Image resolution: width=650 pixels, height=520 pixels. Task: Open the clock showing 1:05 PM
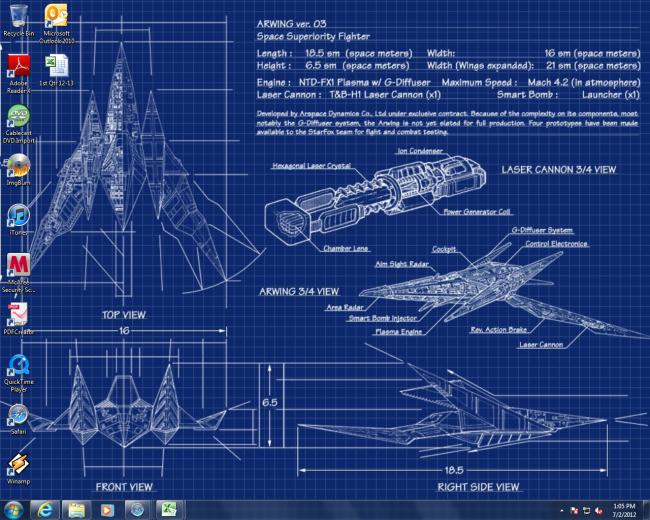[x=624, y=510]
